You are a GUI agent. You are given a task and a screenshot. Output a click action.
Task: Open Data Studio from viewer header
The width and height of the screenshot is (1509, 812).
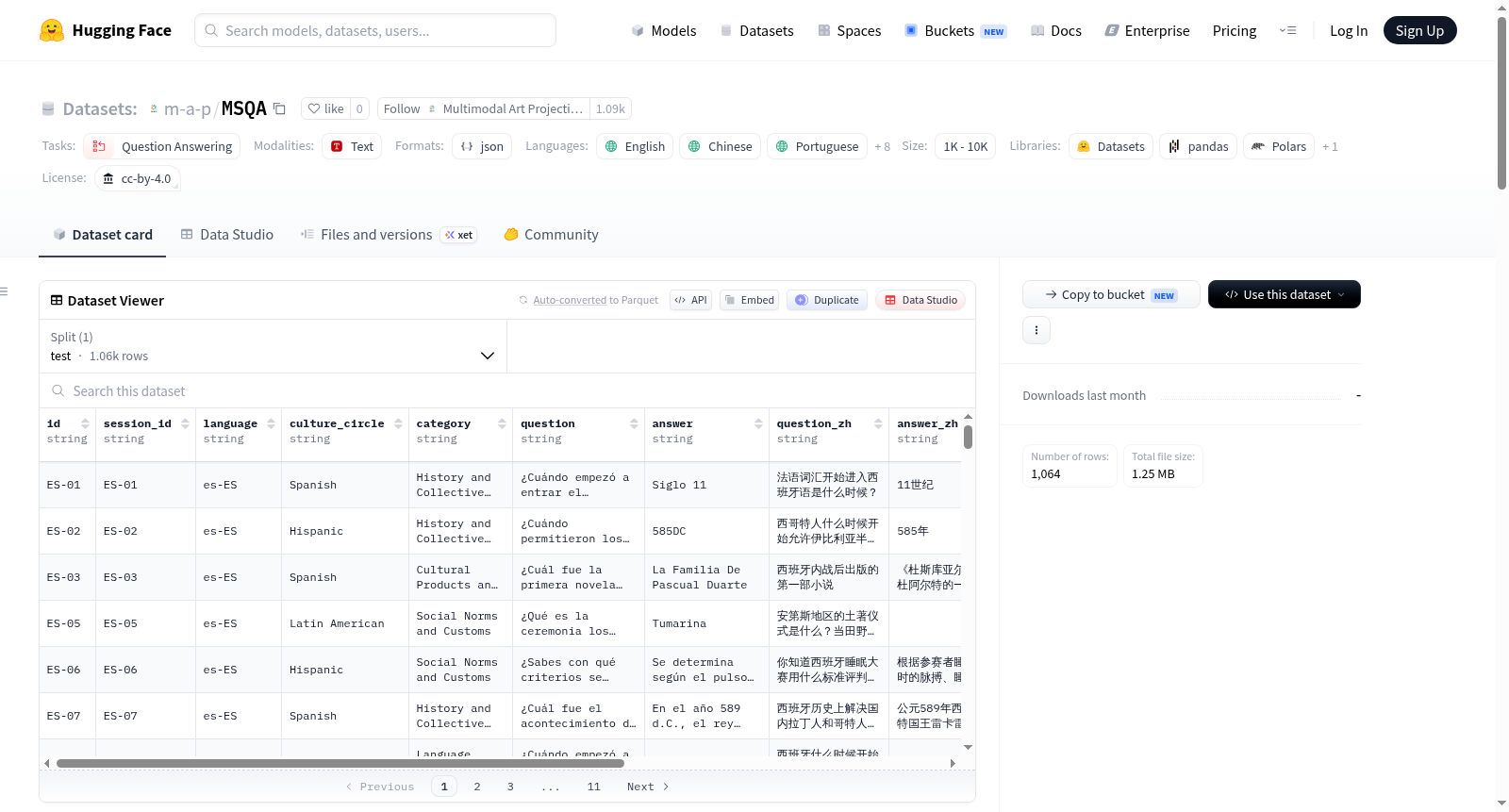click(x=920, y=300)
